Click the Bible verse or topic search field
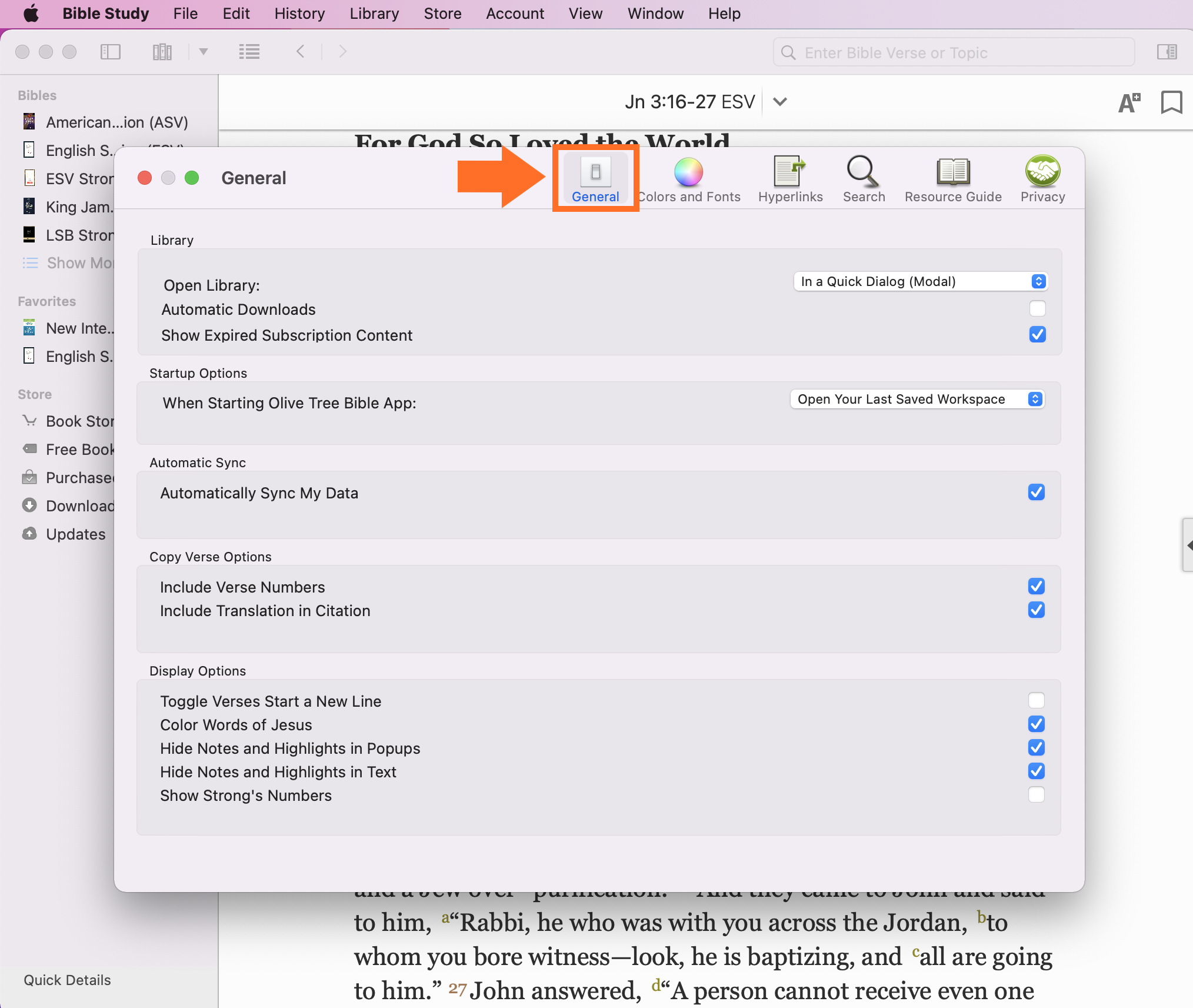1193x1008 pixels. click(x=953, y=53)
